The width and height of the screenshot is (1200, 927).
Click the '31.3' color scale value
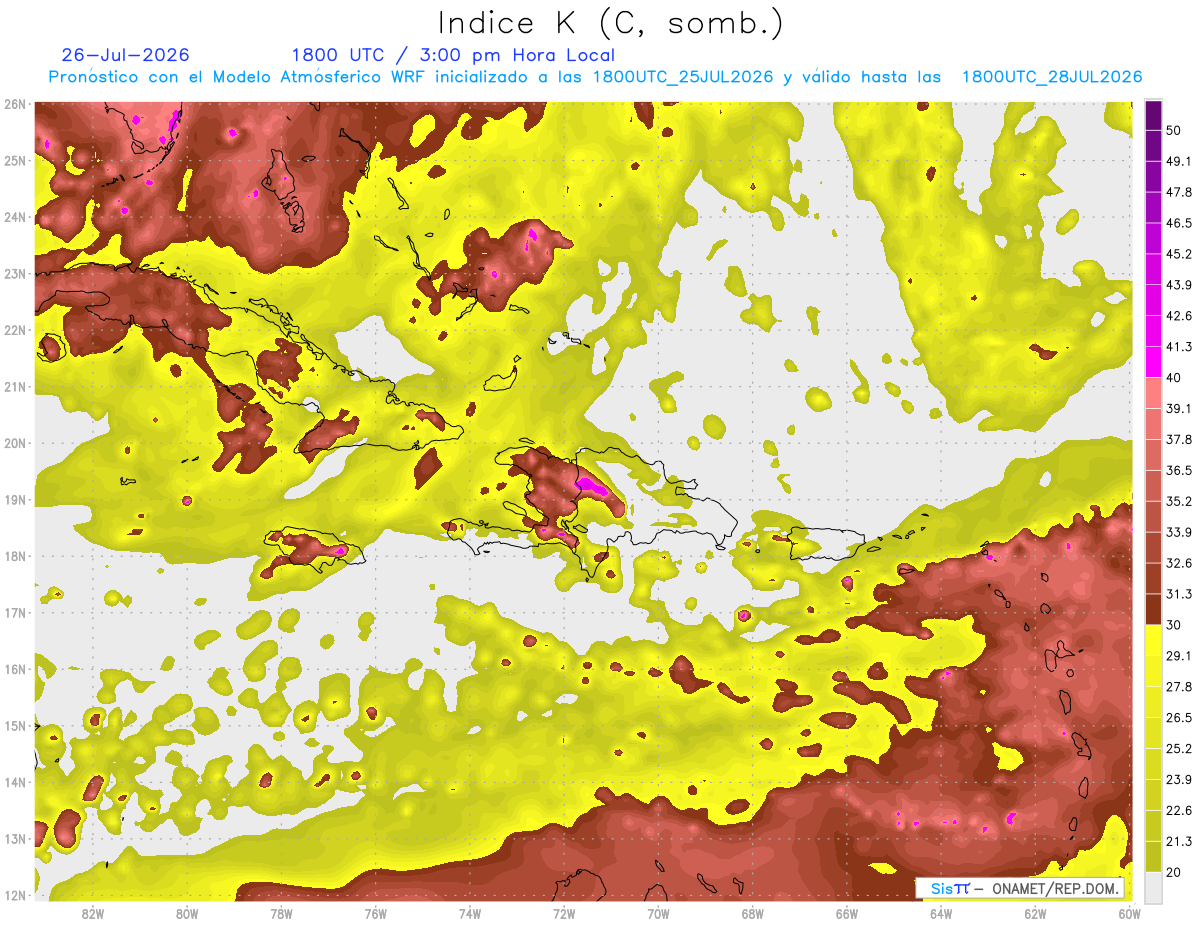(x=1178, y=594)
